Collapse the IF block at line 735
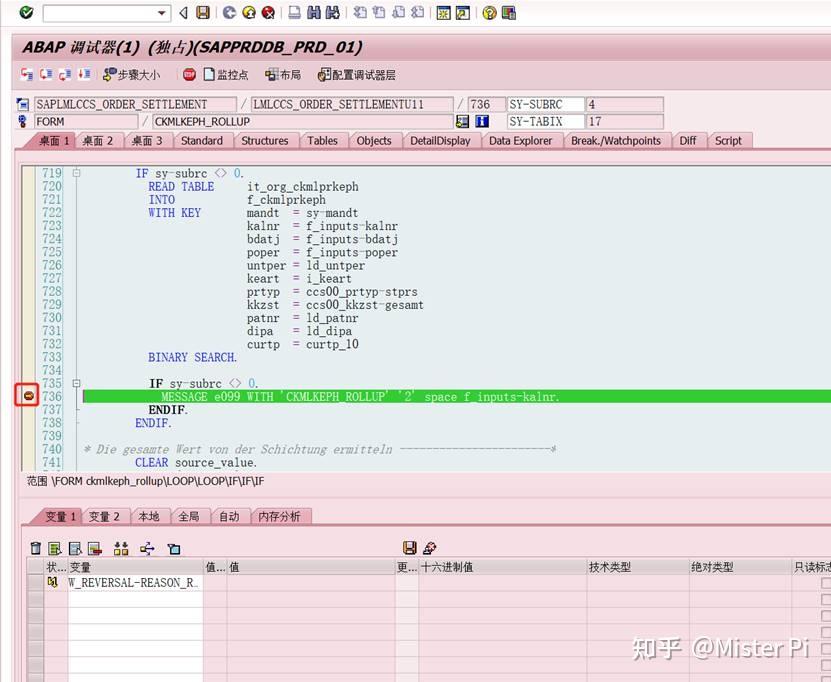Viewport: 831px width, 682px height. (76, 382)
